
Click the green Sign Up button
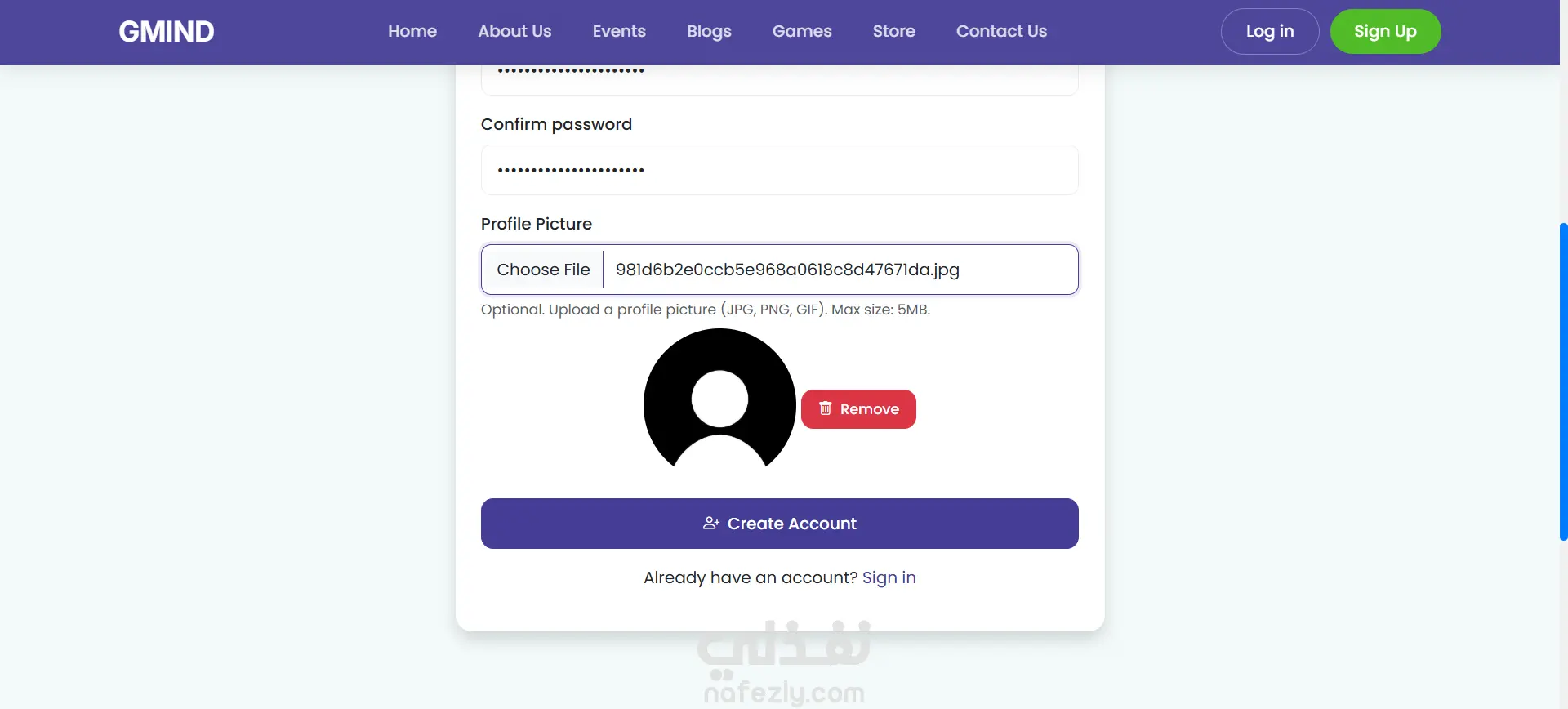point(1385,32)
